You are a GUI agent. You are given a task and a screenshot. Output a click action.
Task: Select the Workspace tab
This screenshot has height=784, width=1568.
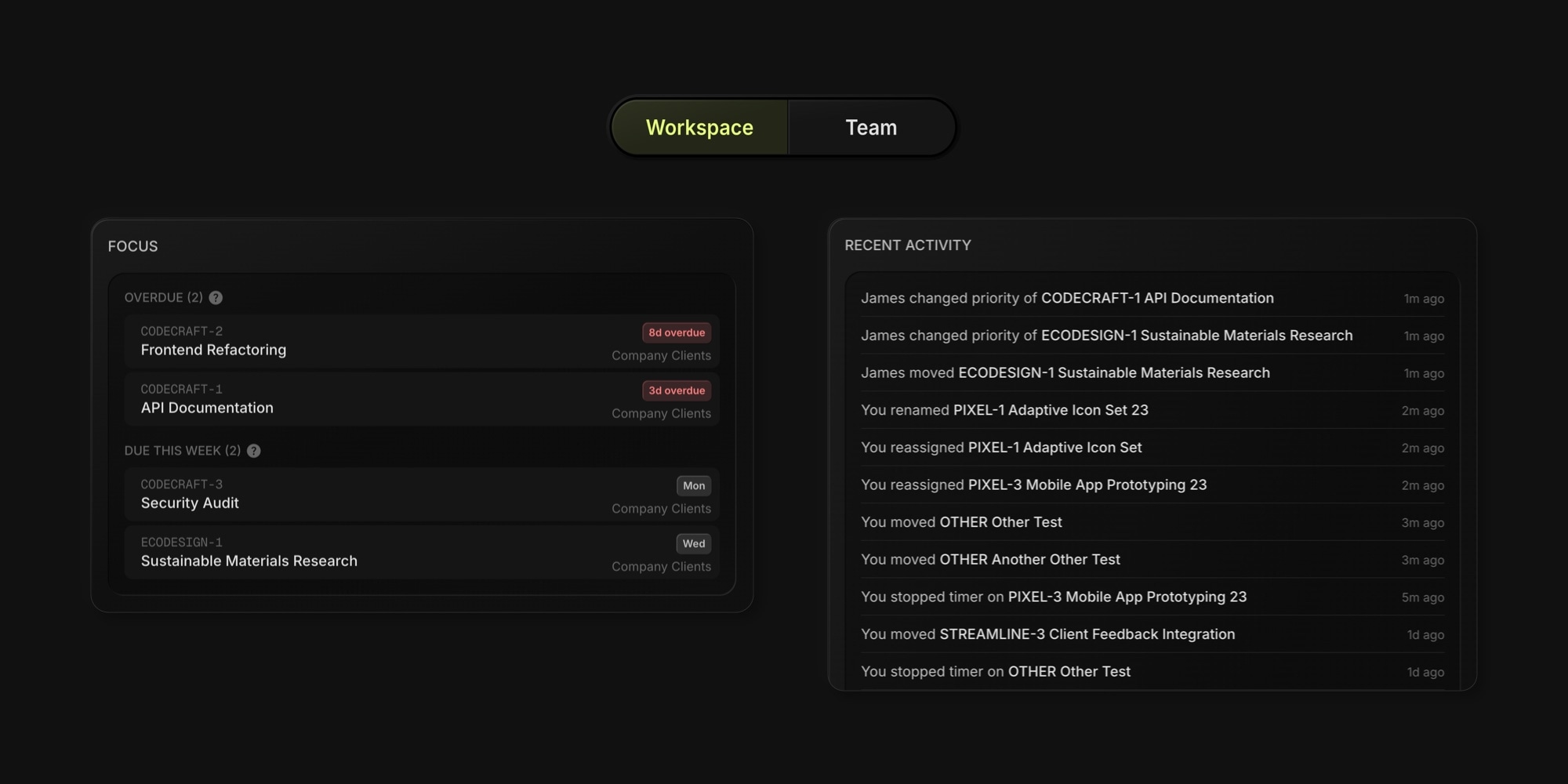[699, 127]
